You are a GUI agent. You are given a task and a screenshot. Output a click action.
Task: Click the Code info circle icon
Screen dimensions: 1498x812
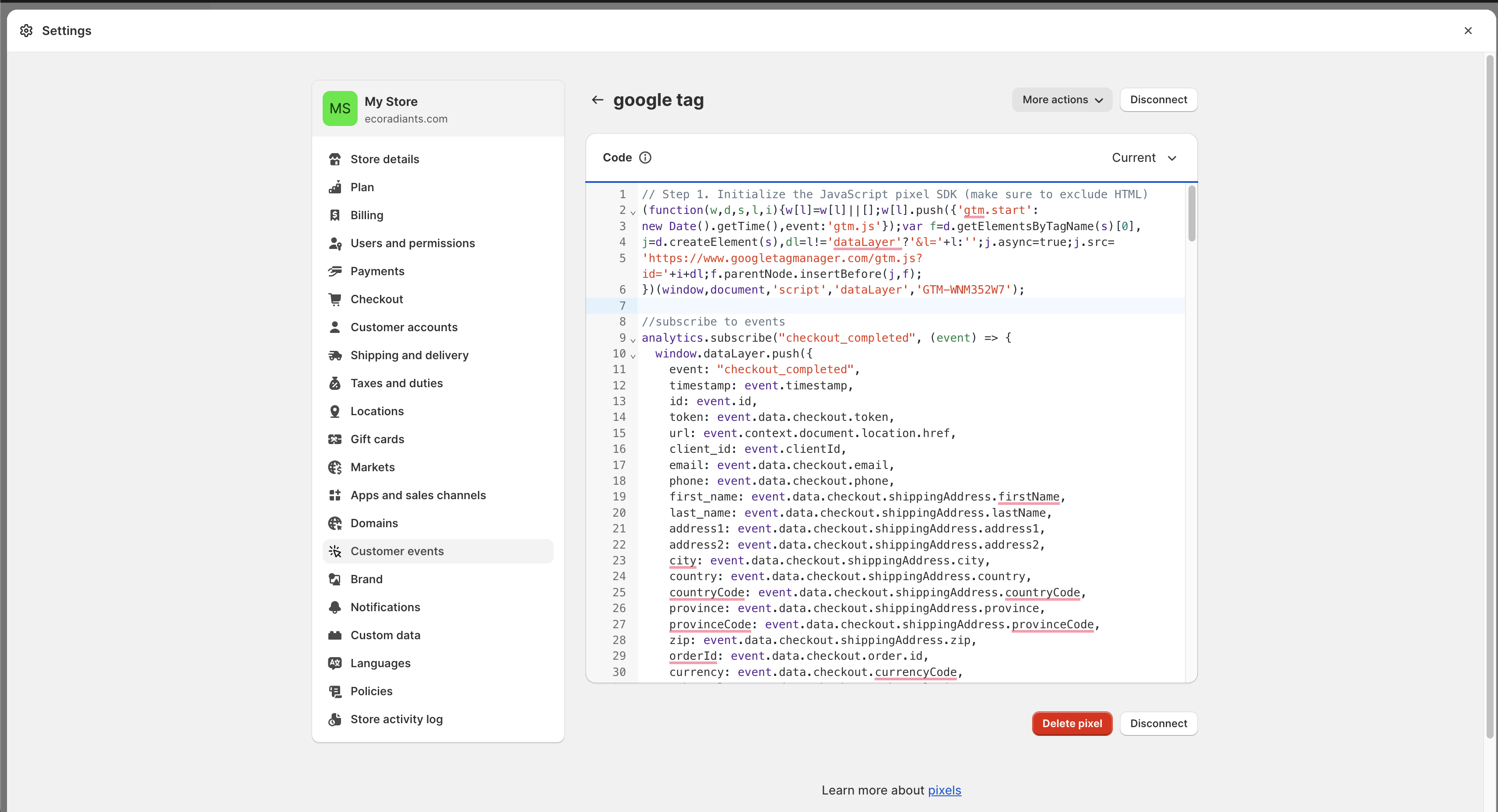[x=645, y=157]
